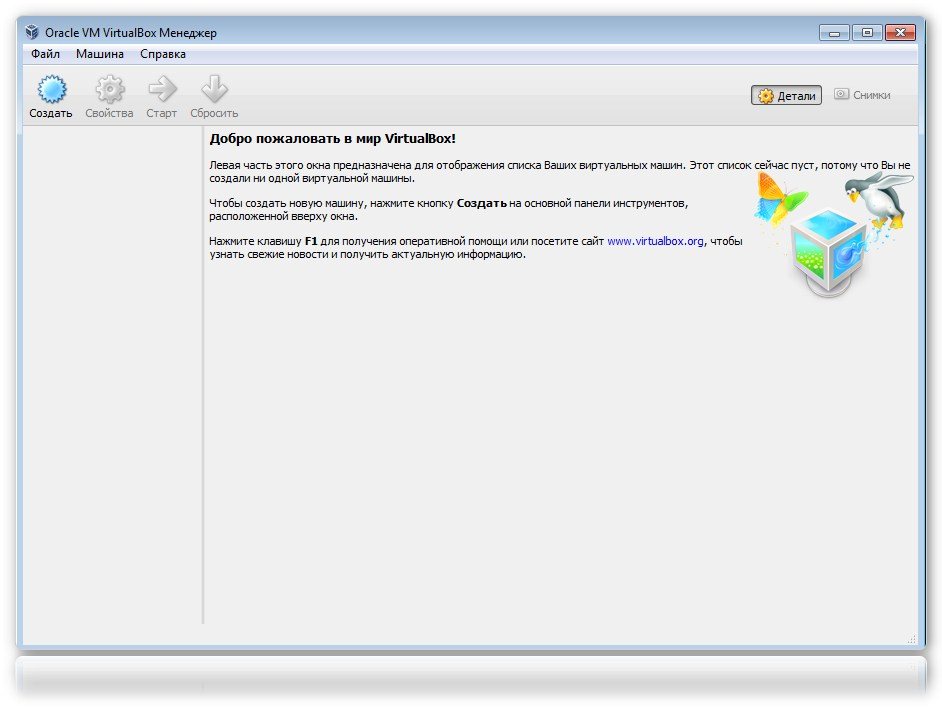Screen dimensions: 942x709
Task: Click the empty virtual machine list pane
Action: [x=110, y=380]
